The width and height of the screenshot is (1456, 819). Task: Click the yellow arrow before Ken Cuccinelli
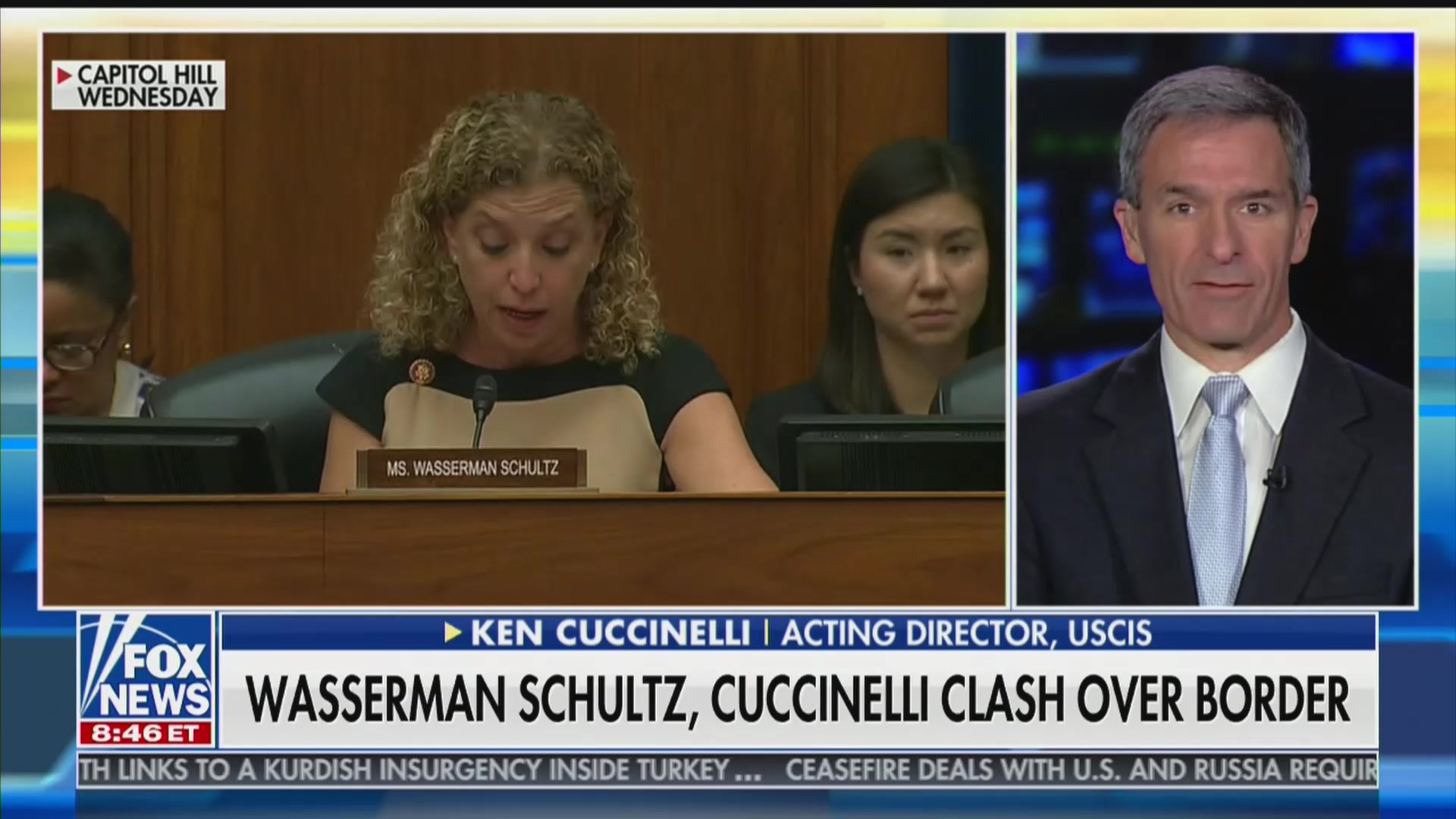click(x=453, y=632)
